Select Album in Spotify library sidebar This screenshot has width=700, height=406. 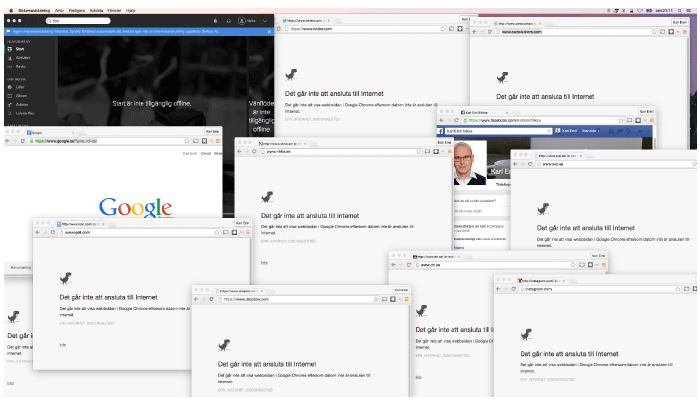point(22,95)
